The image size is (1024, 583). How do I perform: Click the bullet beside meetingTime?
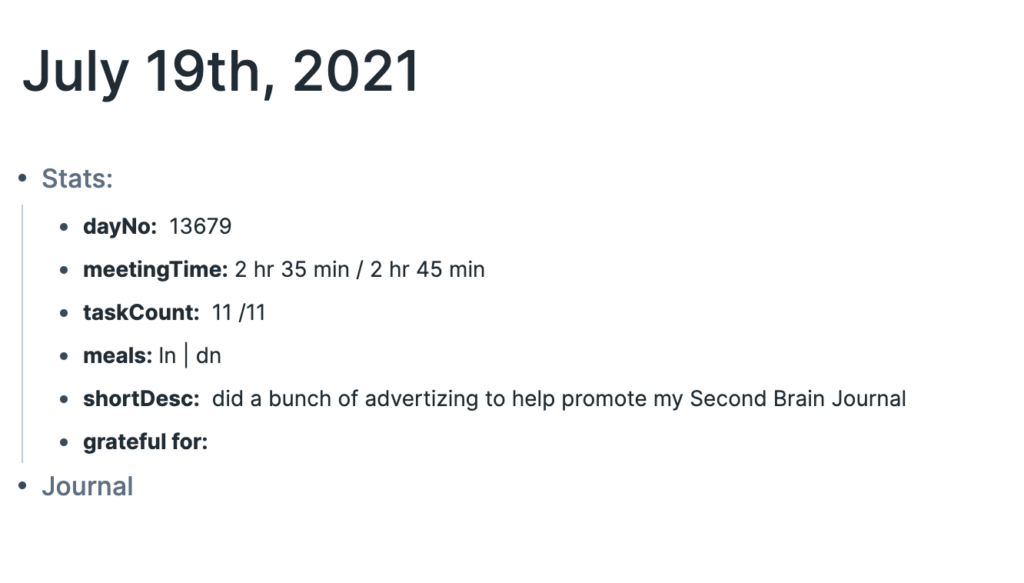pos(64,270)
